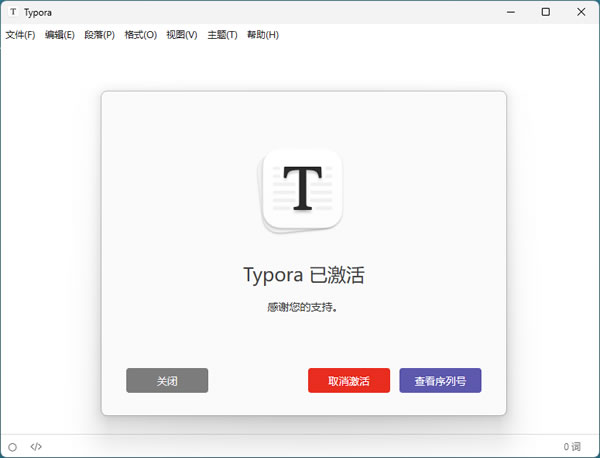Toggle sidebar using the circle icon in the status bar

point(13,447)
